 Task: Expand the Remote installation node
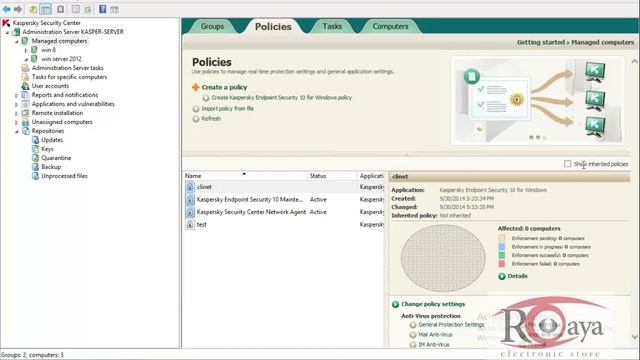pos(17,113)
